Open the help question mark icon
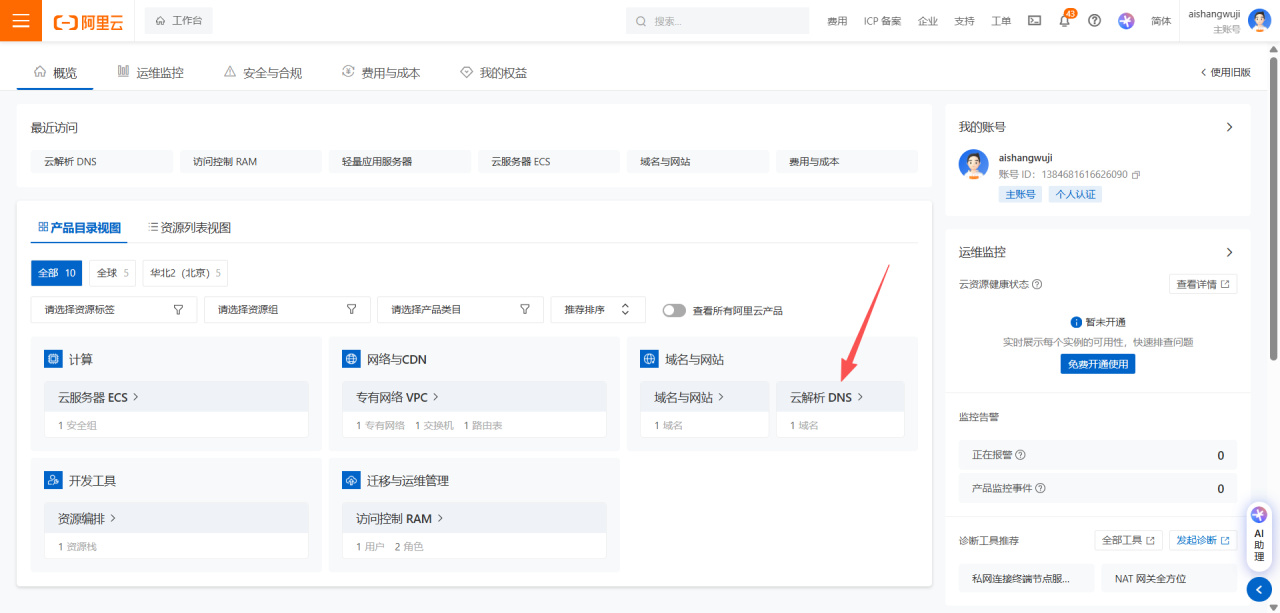The width and height of the screenshot is (1280, 613). click(x=1094, y=21)
